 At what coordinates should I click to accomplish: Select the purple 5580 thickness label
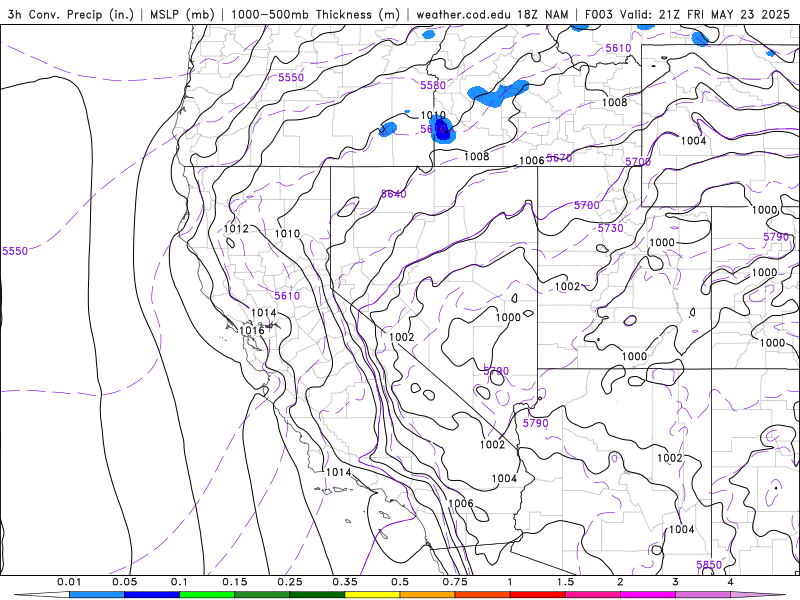pos(433,85)
